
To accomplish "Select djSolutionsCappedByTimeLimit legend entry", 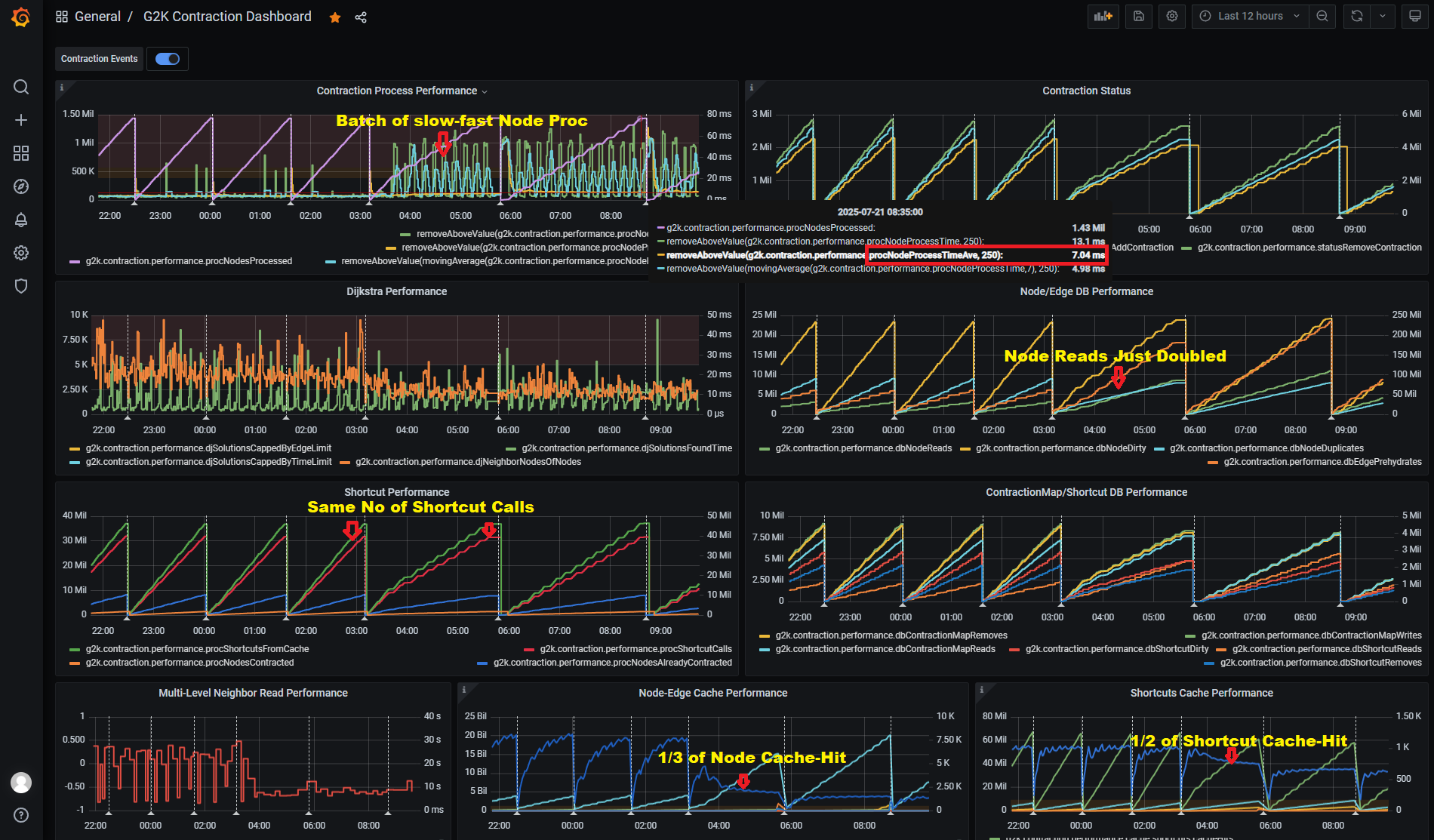I will pos(209,462).
